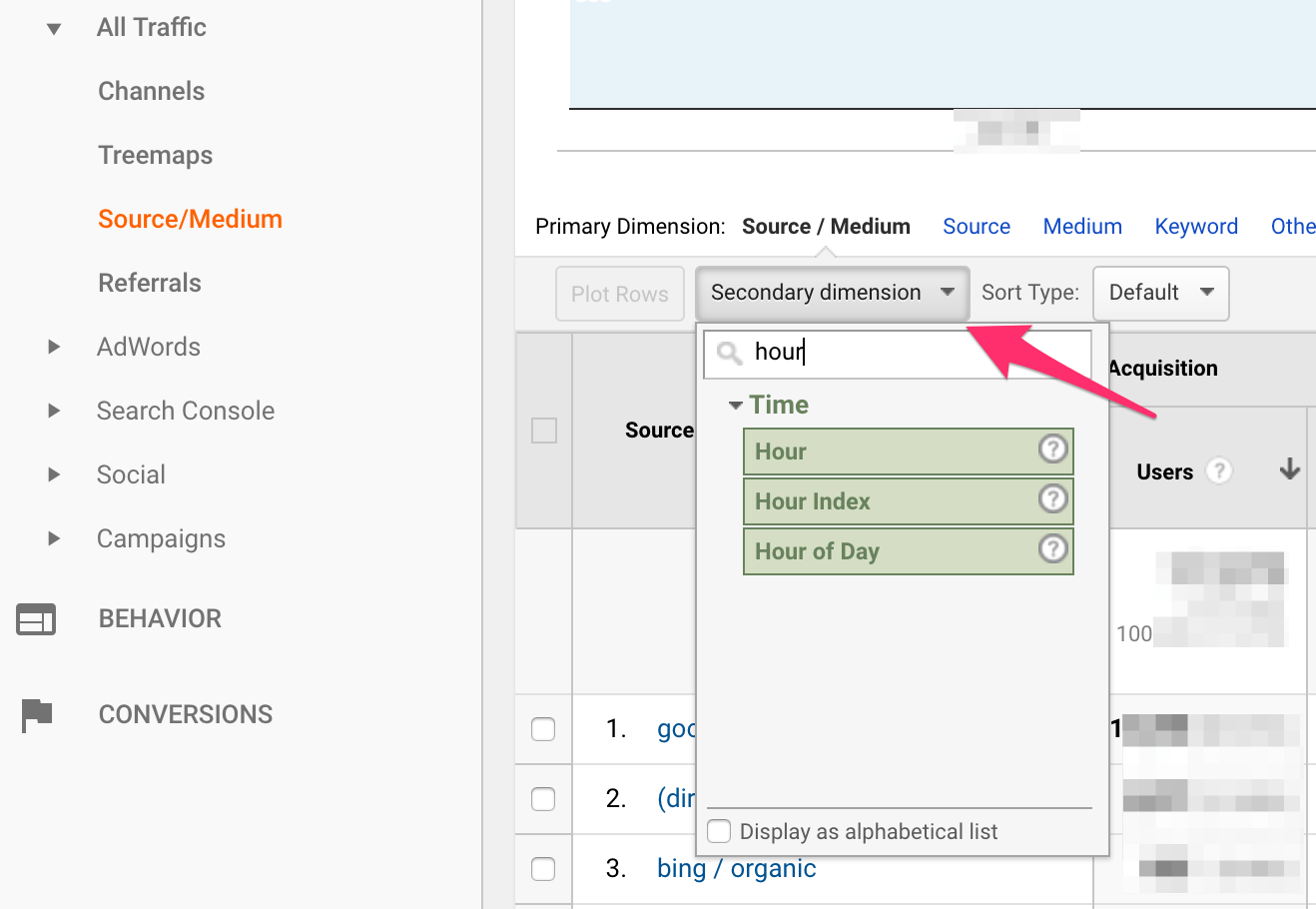
Task: Collapse the Time dimension group
Action: 736,406
